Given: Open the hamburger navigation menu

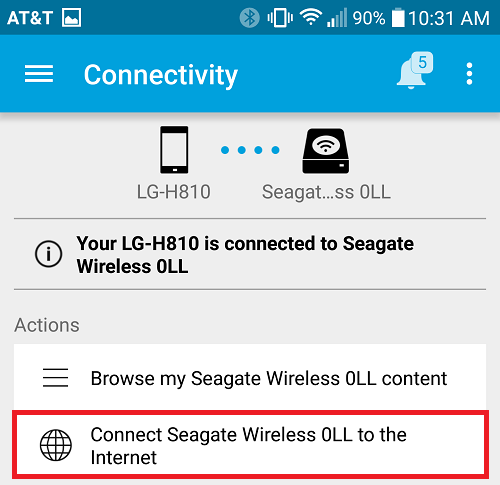Looking at the screenshot, I should pyautogui.click(x=39, y=74).
